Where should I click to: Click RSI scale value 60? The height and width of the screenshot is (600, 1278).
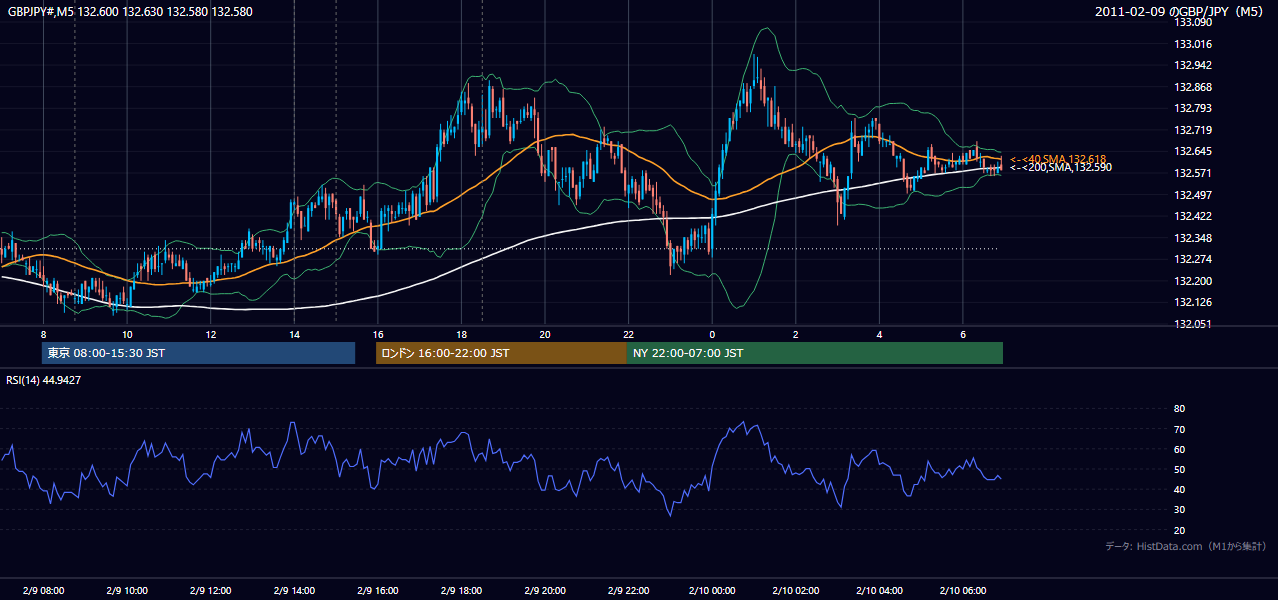[1179, 449]
